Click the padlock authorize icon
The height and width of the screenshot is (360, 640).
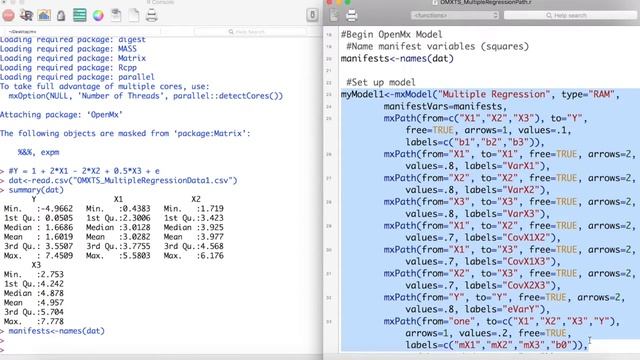pyautogui.click(x=61, y=16)
